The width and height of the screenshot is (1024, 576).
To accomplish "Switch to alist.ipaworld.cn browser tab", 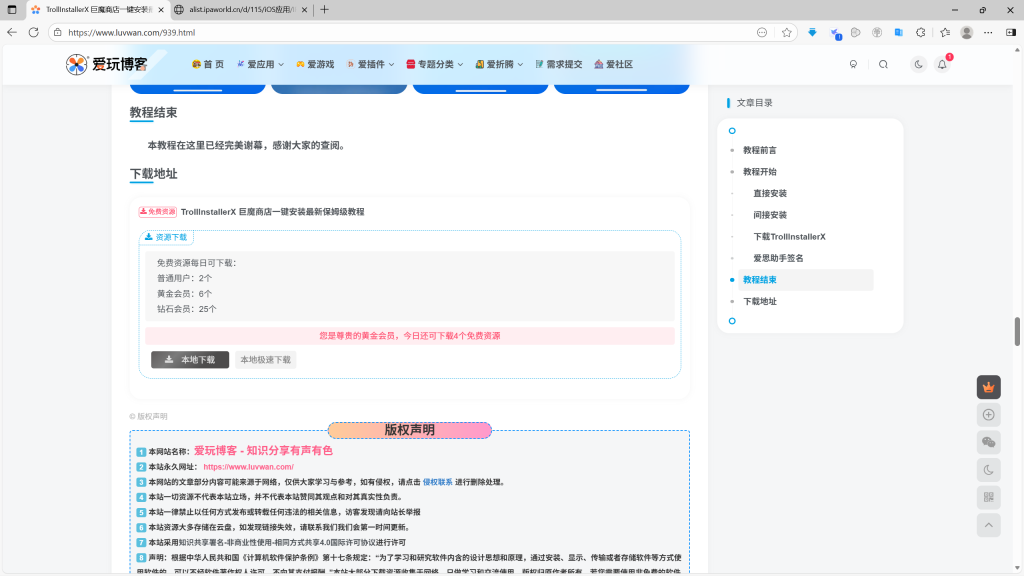I will 242,10.
